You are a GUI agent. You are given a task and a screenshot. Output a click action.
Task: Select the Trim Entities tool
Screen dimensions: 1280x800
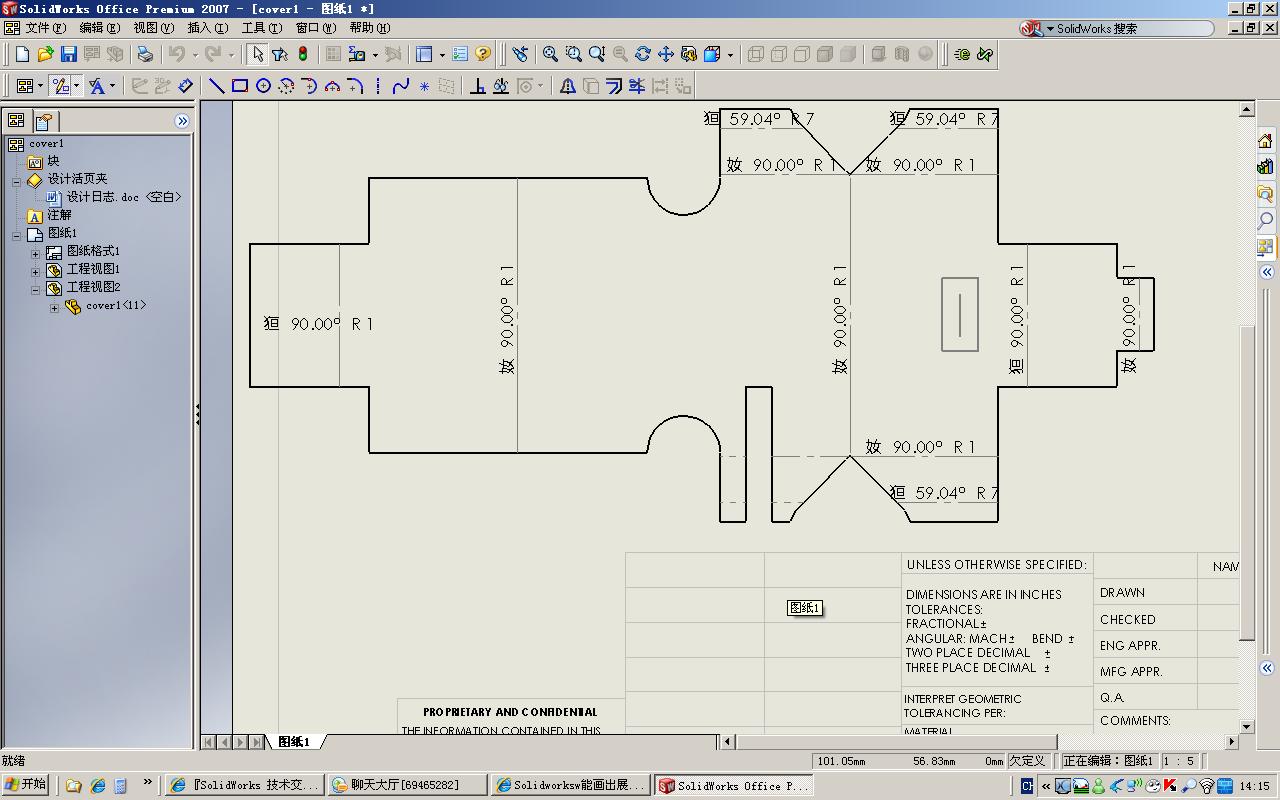637,86
